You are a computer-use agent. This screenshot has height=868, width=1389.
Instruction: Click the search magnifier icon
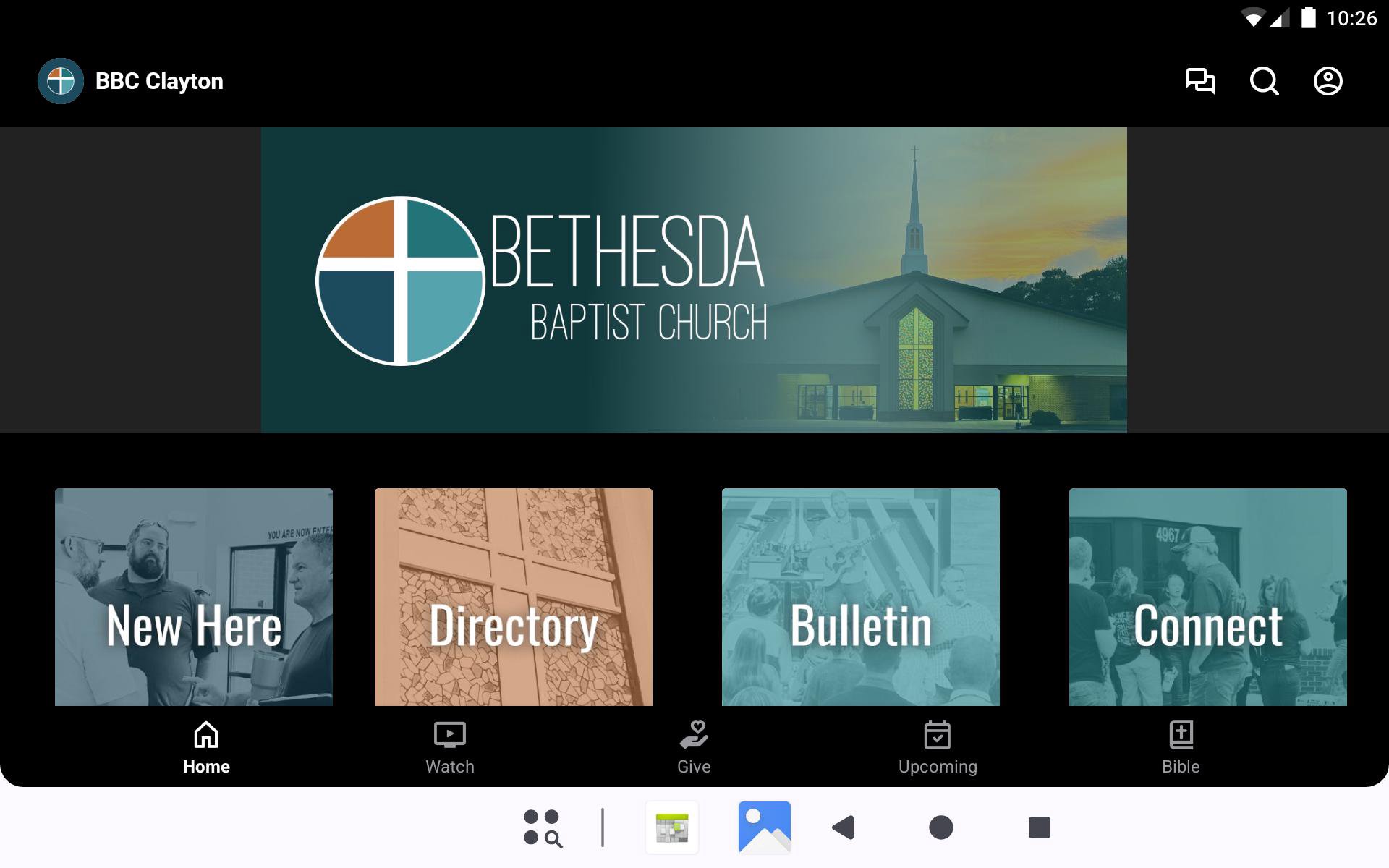pyautogui.click(x=1264, y=81)
